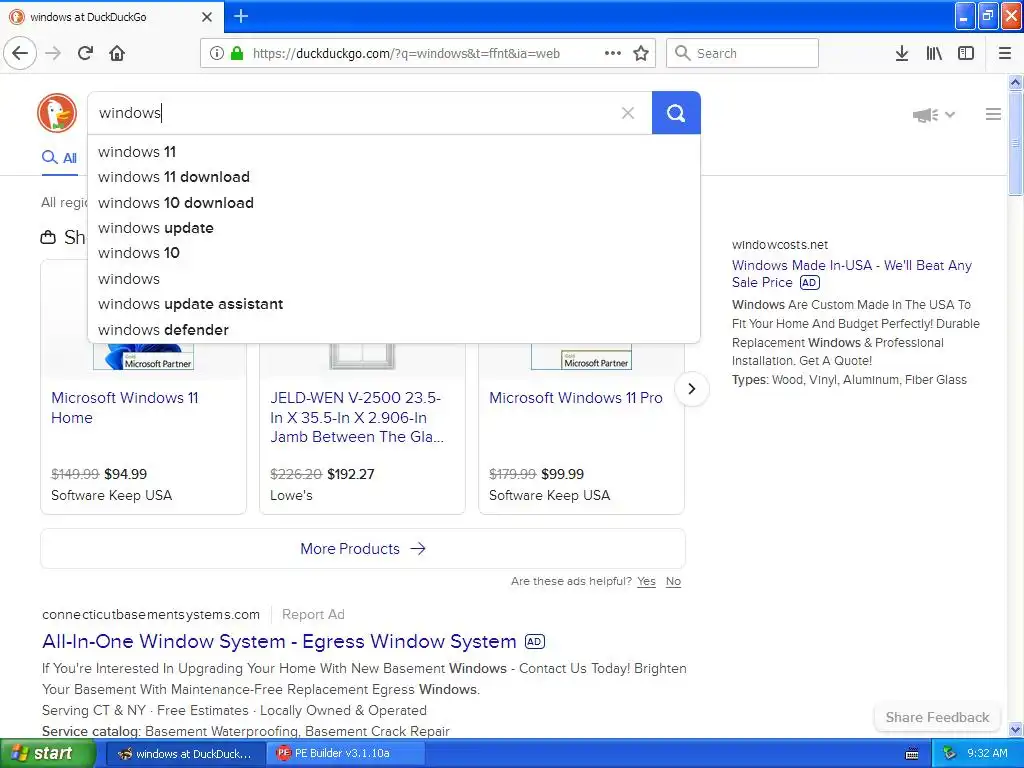
Task: Click 'windows at DuckDuck...' taskbar button
Action: 185,754
